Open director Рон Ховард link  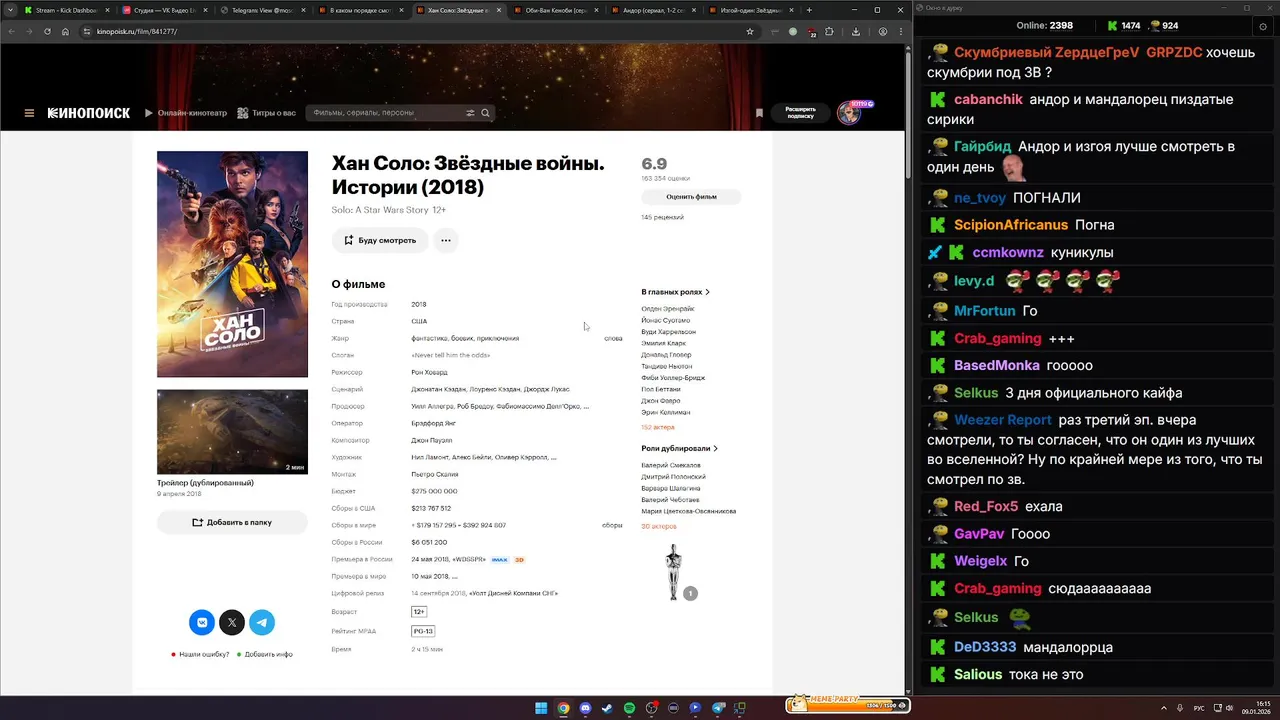430,372
